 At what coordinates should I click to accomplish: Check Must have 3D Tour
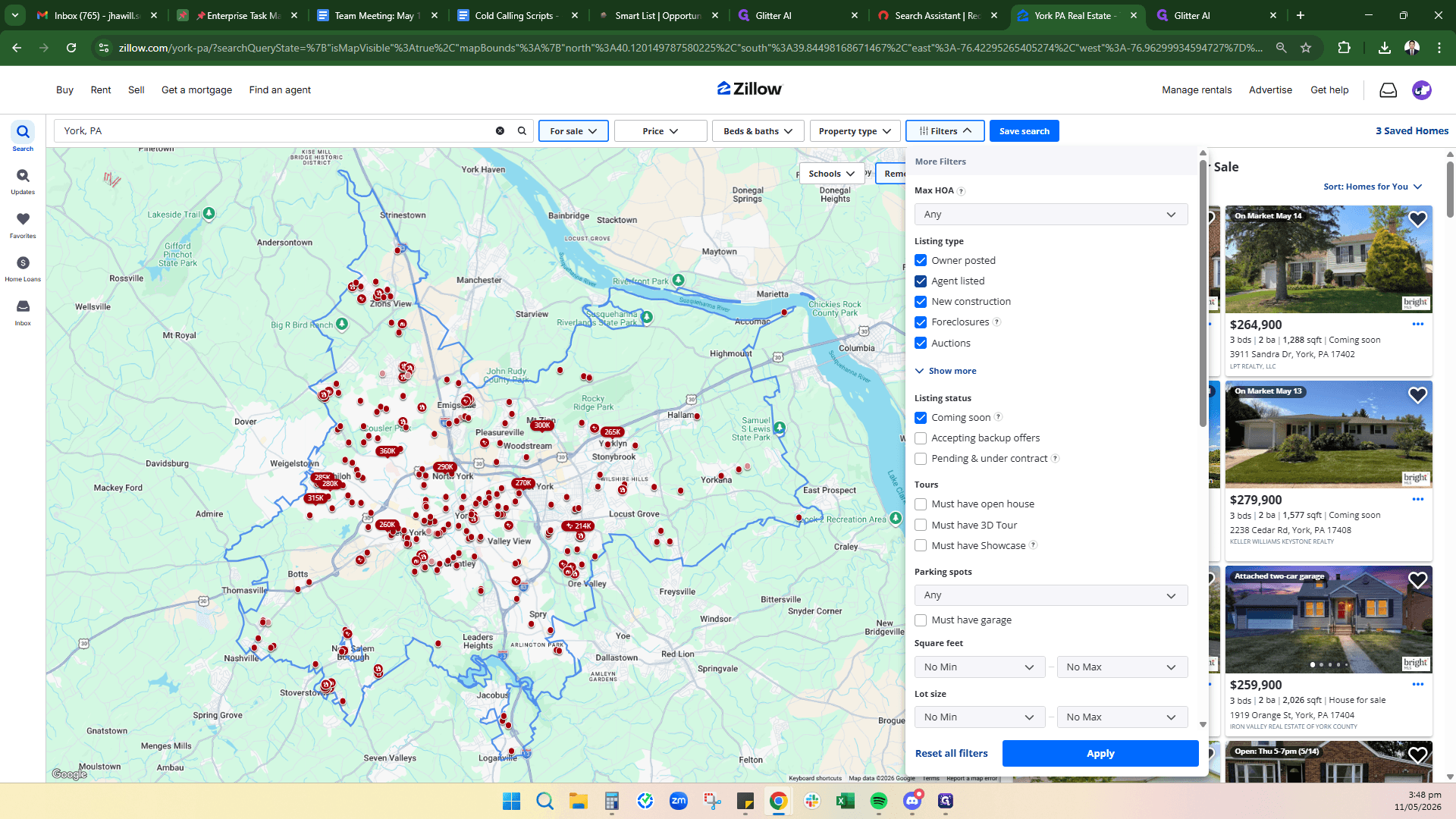tap(921, 525)
